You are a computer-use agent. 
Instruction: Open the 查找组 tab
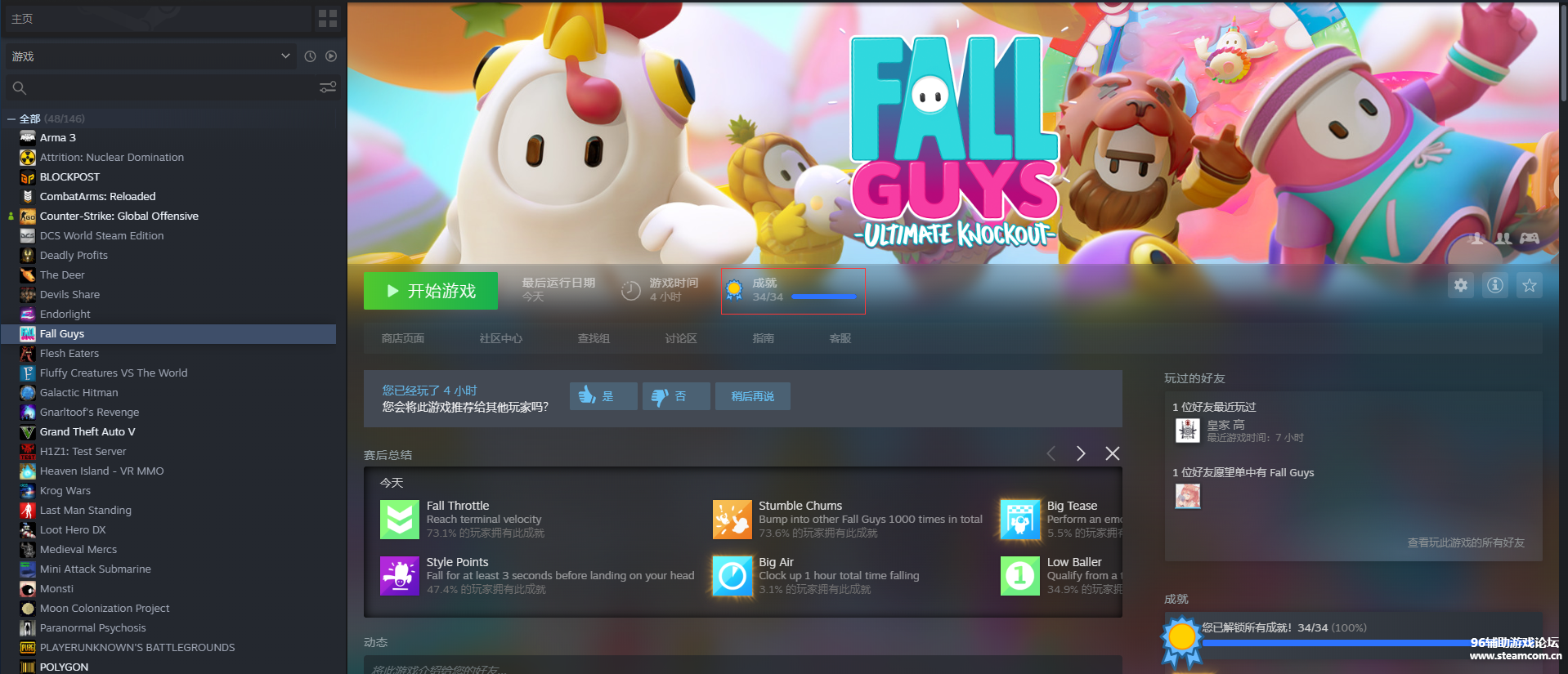click(x=594, y=338)
